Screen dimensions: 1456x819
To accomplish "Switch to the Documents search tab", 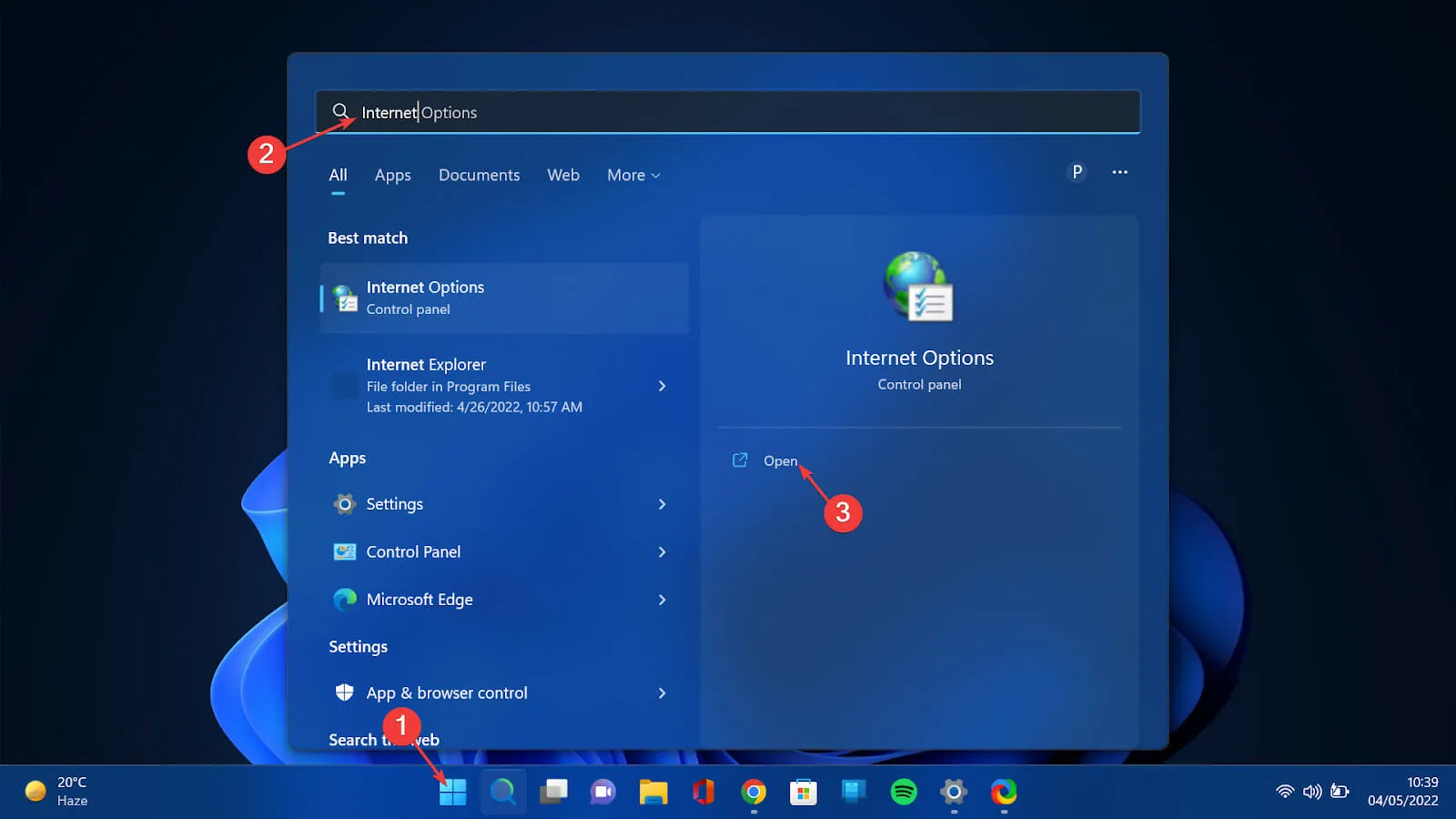I will [x=479, y=175].
